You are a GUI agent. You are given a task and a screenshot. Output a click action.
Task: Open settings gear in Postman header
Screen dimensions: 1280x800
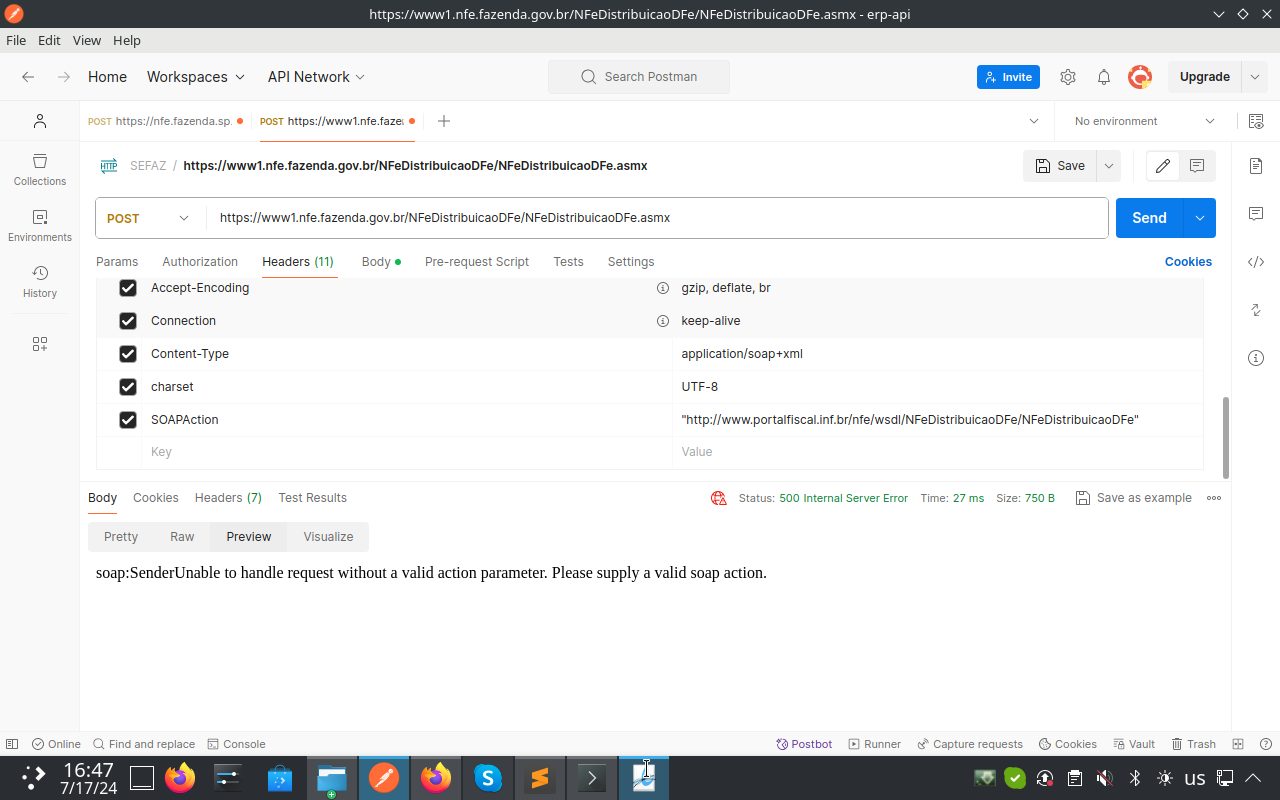(1068, 77)
